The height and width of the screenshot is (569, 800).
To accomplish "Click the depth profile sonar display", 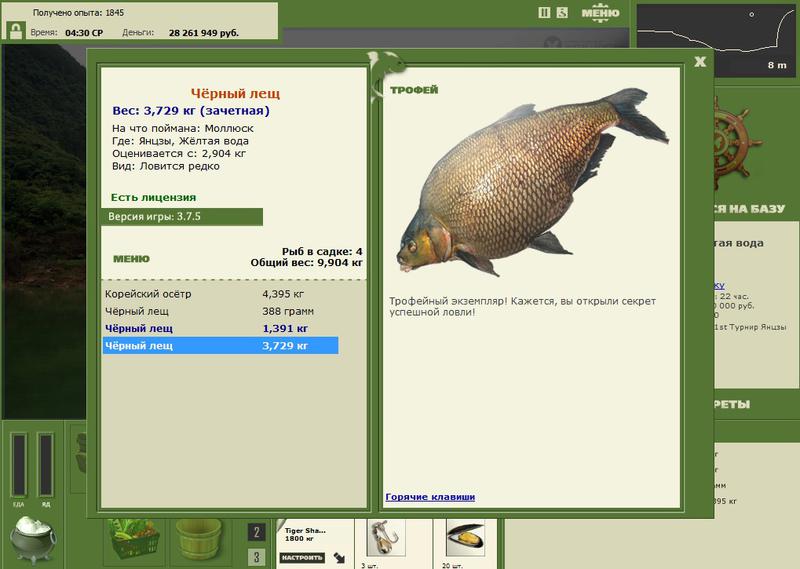I will [716, 40].
